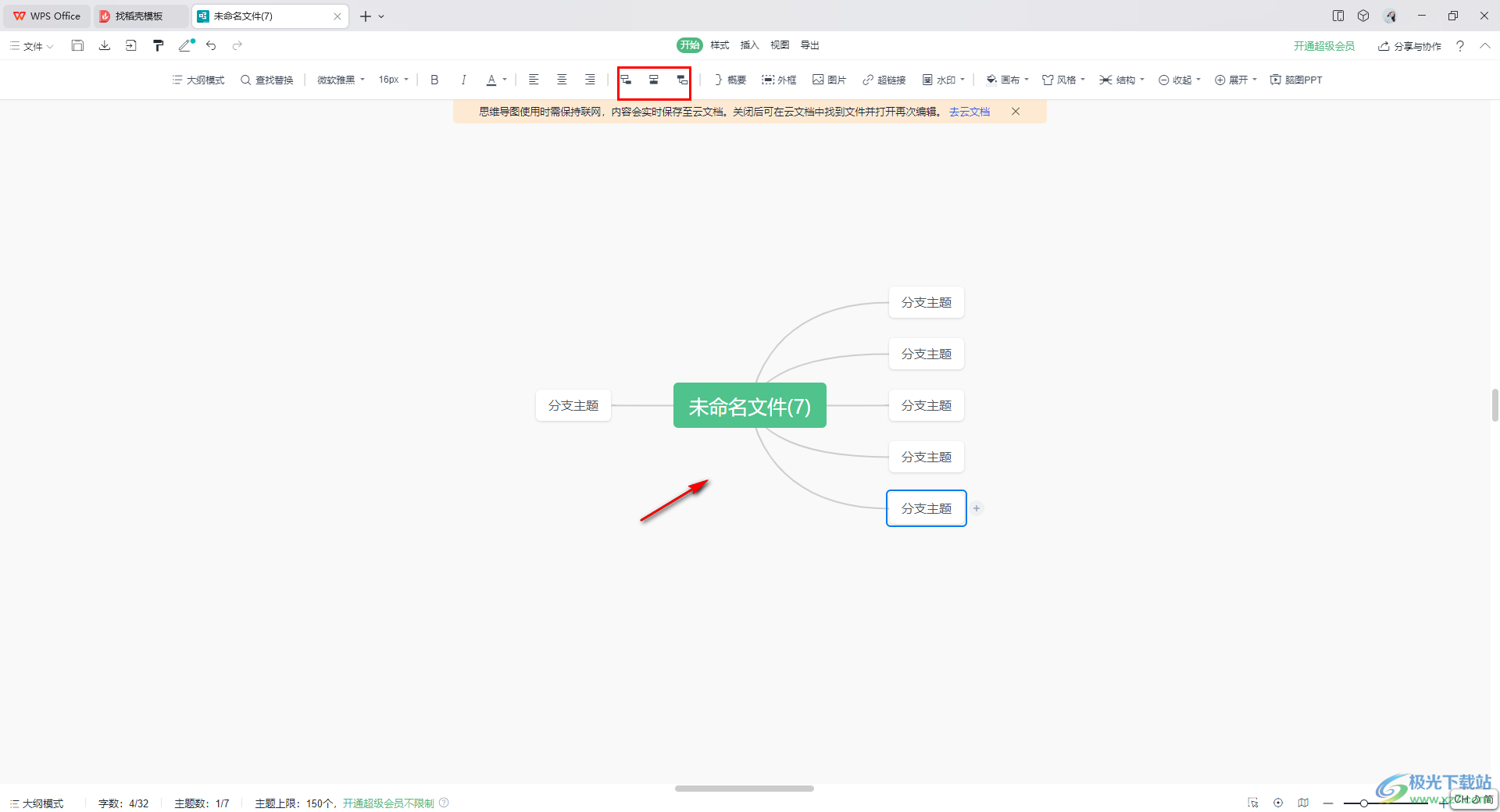Align text left
Image resolution: width=1500 pixels, height=812 pixels.
click(534, 80)
